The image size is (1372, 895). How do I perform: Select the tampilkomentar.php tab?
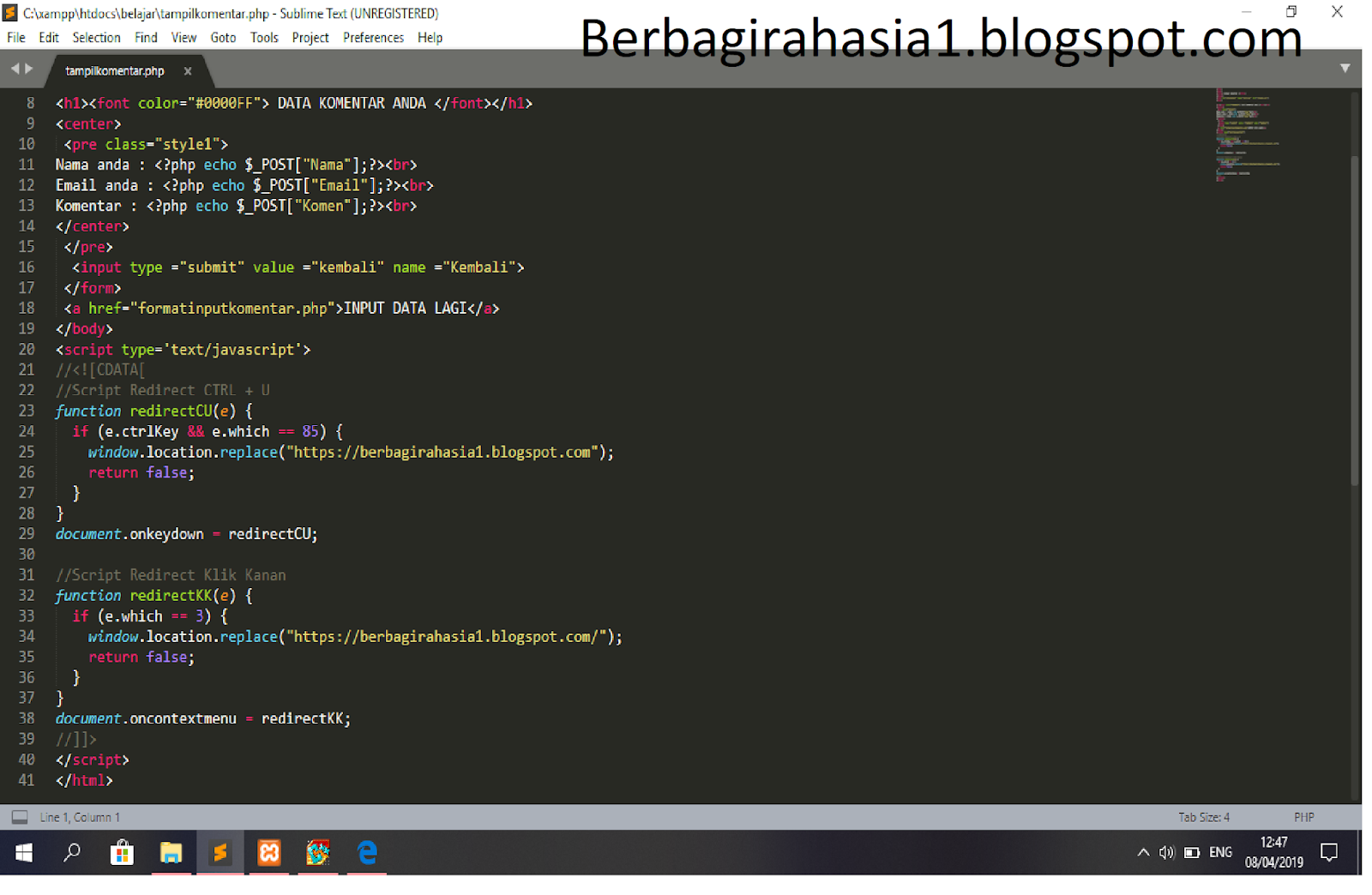coord(112,71)
